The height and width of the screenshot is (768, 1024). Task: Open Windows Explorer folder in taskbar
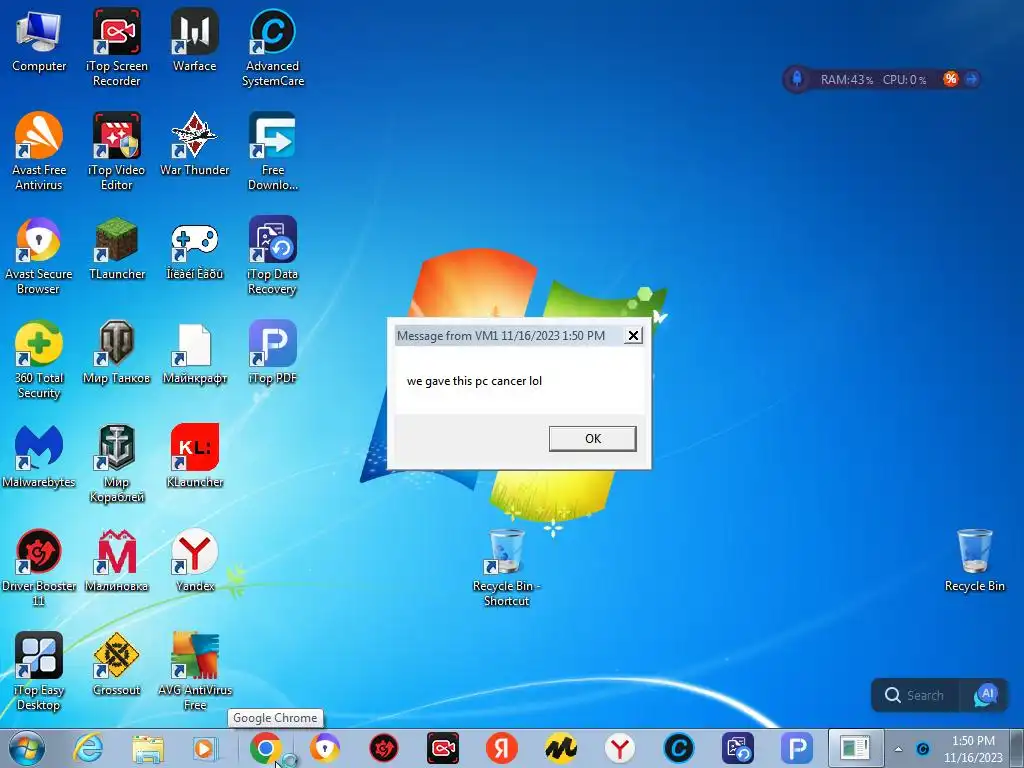[148, 748]
